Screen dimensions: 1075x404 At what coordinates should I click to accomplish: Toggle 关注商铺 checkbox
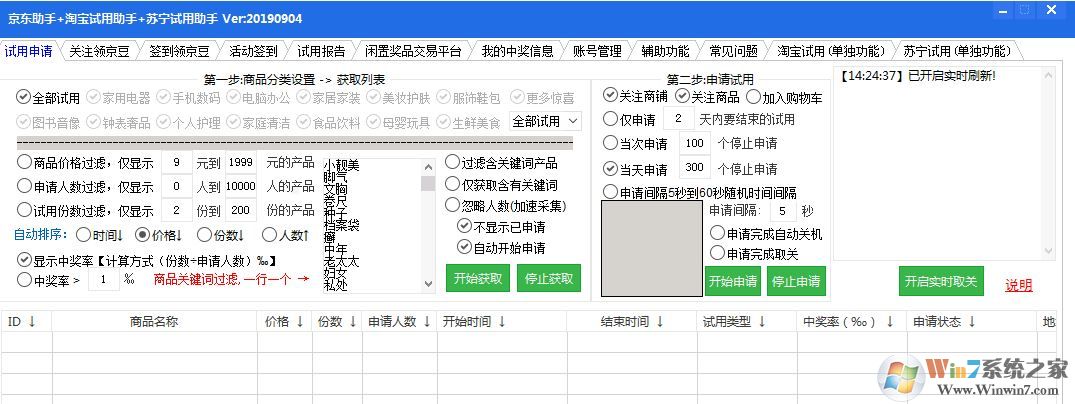coord(635,95)
